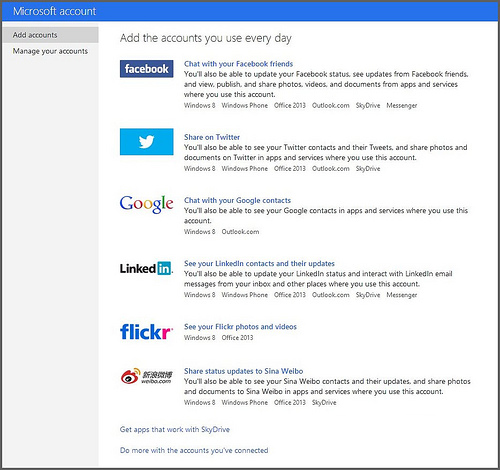Click the Outlook.com label under Google description
This screenshot has height=470, width=500.
240,232
